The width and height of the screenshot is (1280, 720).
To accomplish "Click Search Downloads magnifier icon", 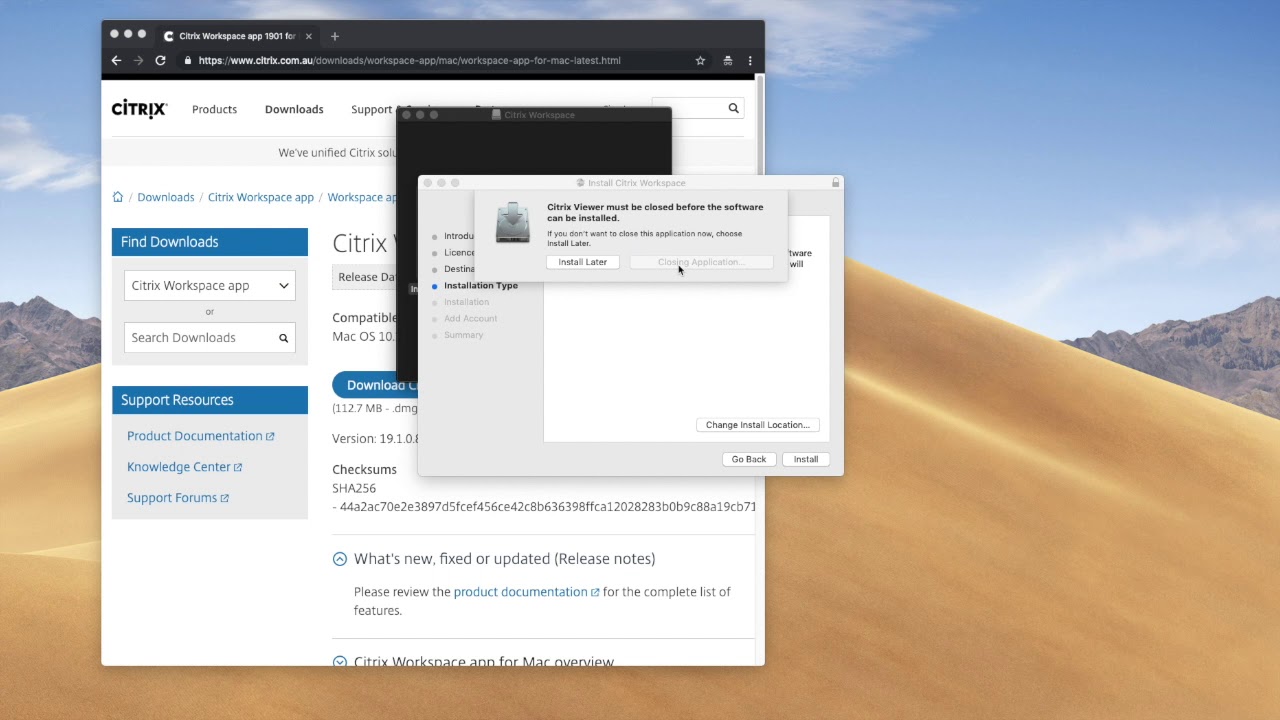I will [x=284, y=338].
